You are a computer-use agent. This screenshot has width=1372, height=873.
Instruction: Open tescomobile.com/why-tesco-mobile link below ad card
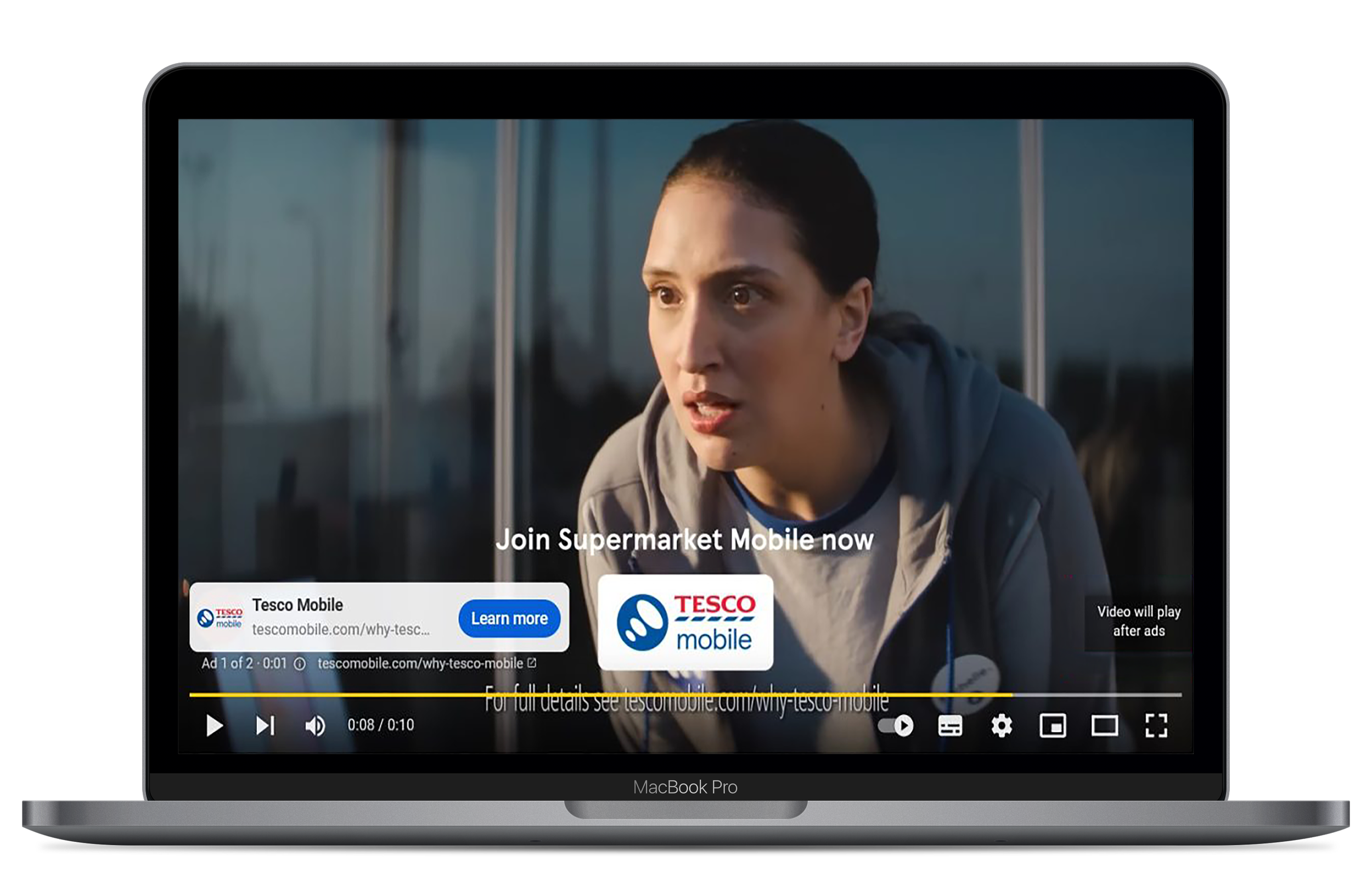click(x=420, y=664)
